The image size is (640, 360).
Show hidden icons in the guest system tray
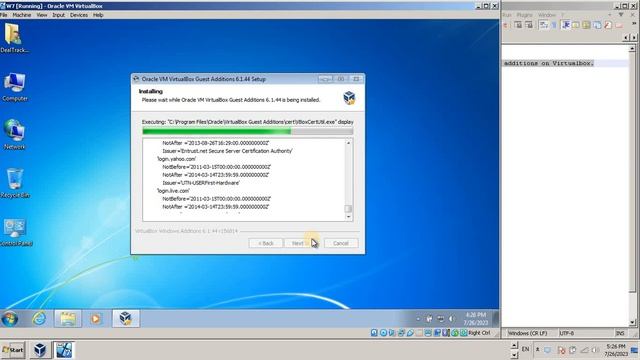click(418, 319)
